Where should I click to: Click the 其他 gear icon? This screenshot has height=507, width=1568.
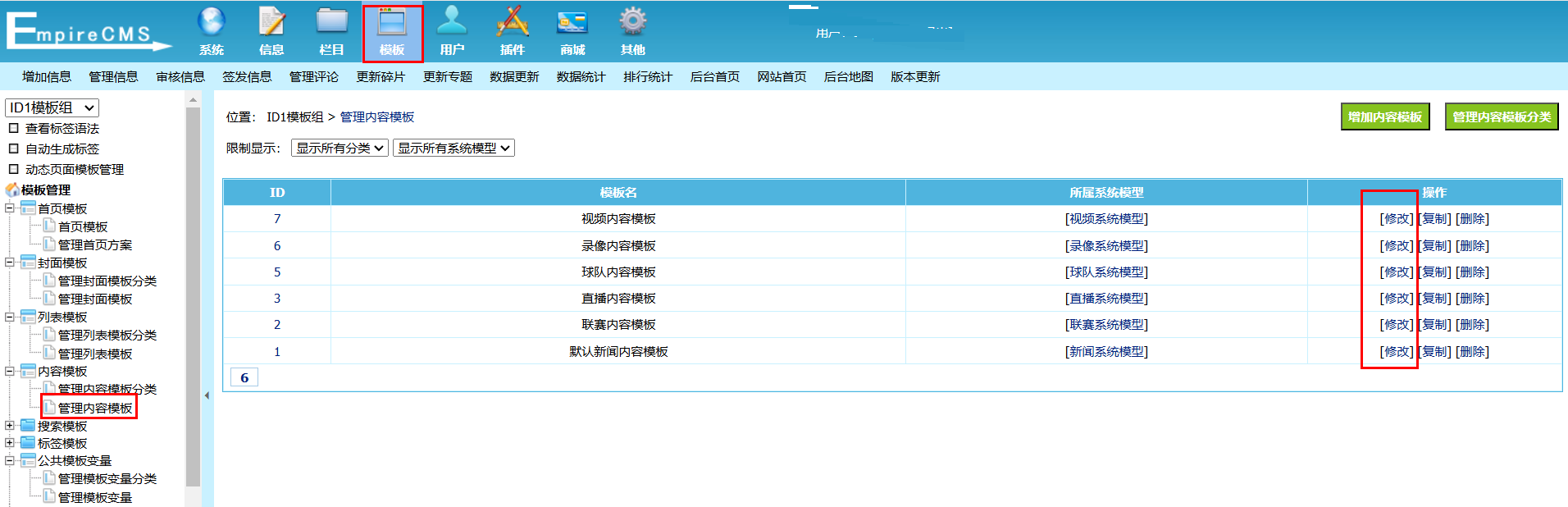632,22
